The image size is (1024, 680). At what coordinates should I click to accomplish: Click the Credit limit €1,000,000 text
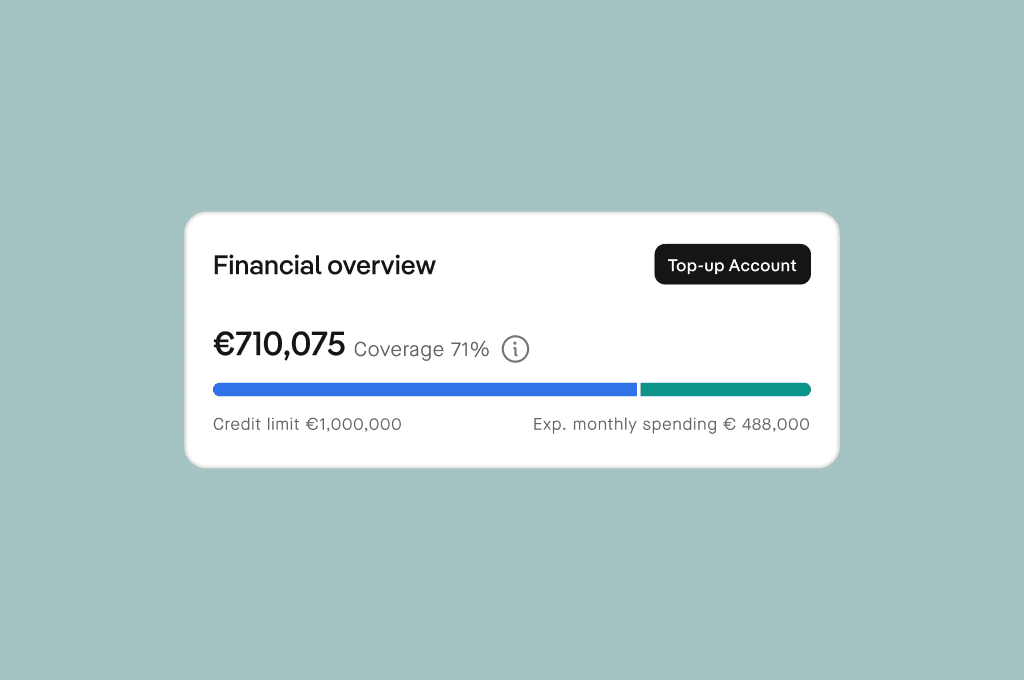coord(307,424)
